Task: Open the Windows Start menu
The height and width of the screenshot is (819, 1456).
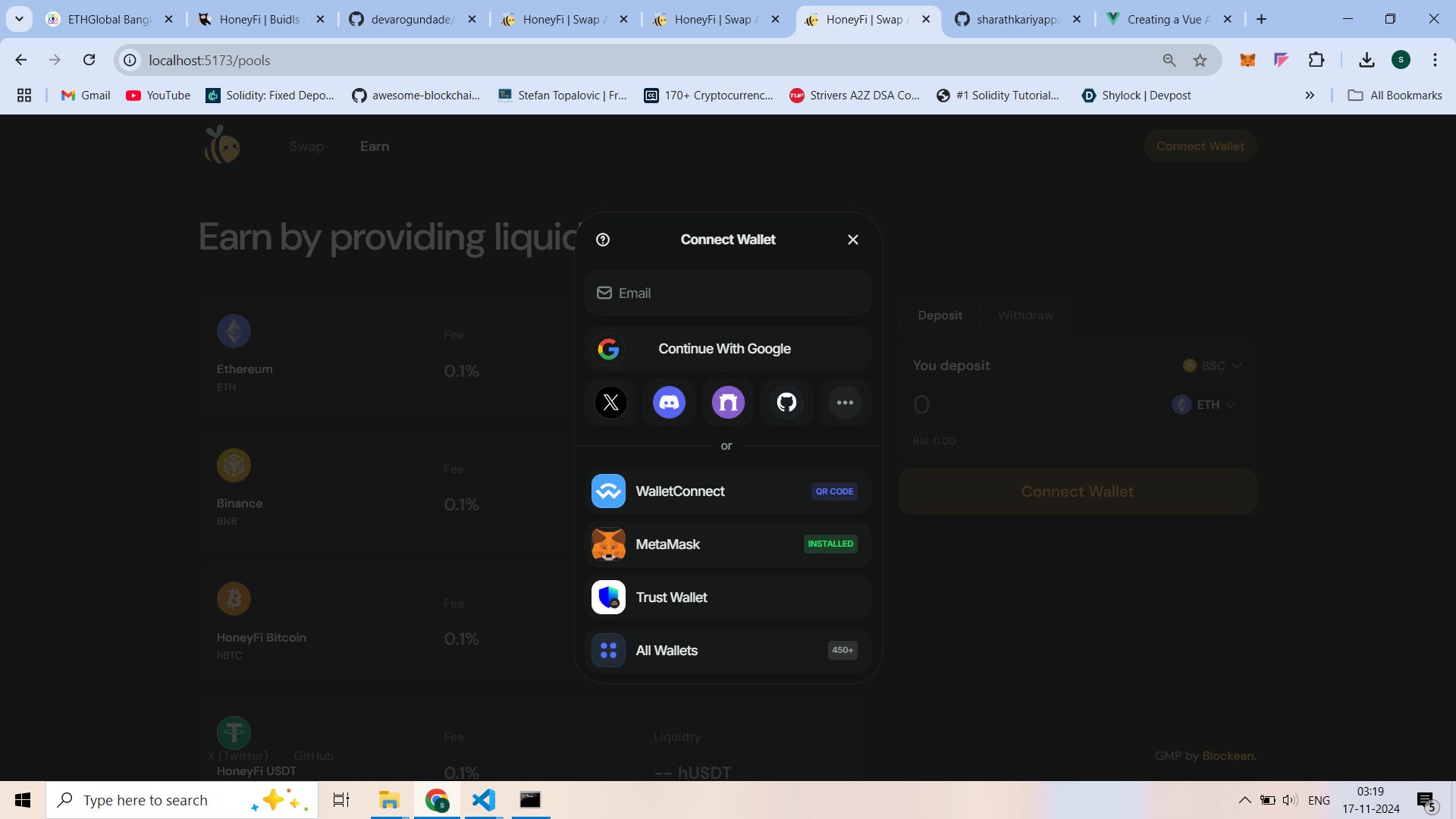Action: 23,800
